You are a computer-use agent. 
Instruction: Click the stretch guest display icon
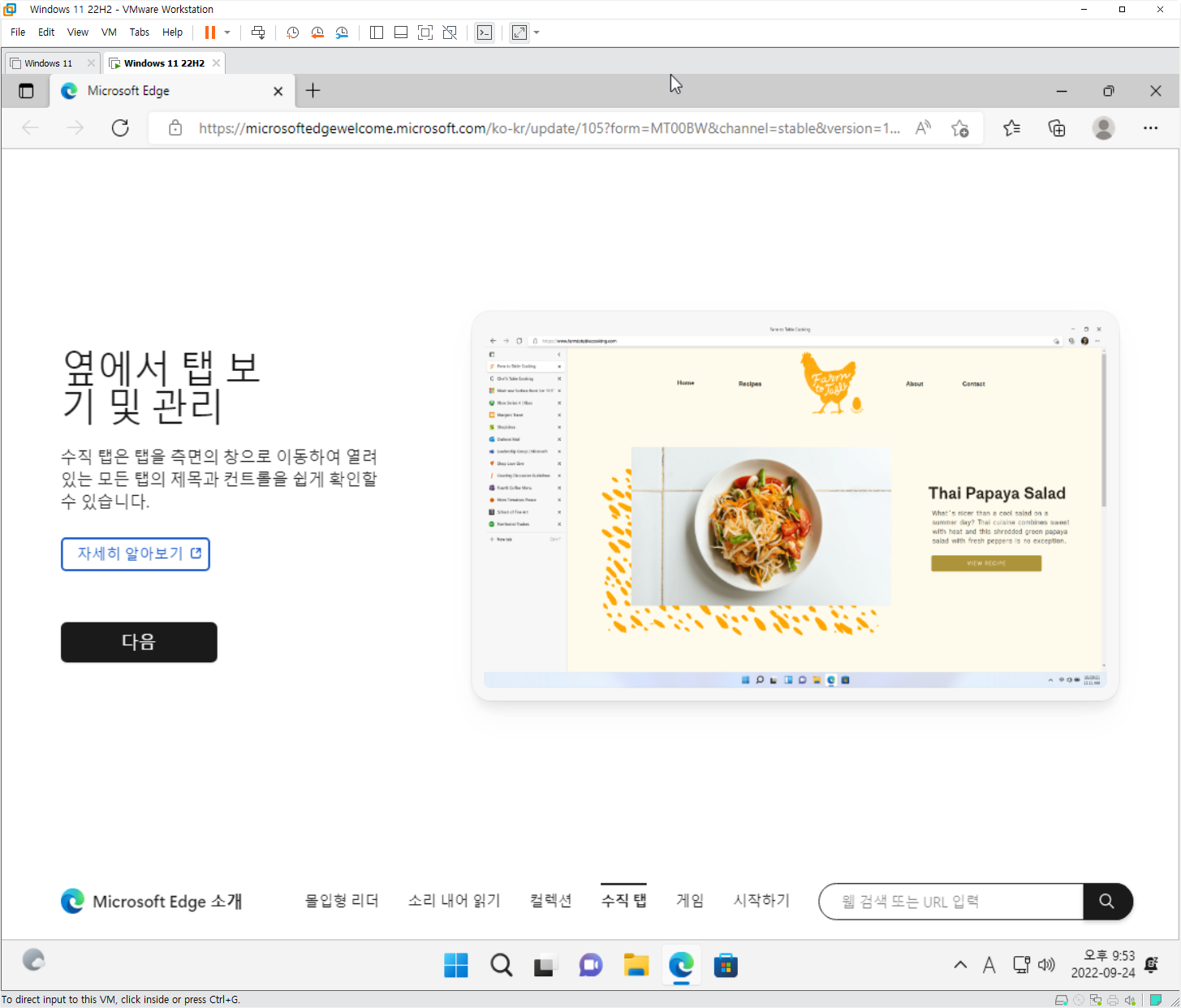point(519,32)
